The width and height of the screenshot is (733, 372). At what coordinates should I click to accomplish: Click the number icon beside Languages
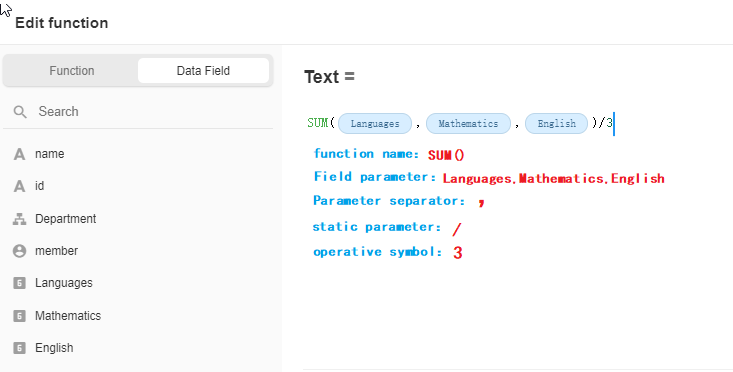[x=19, y=283]
